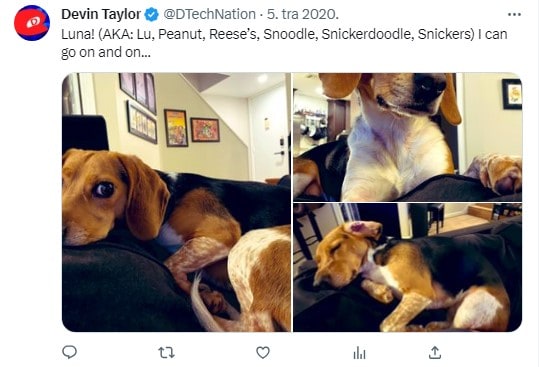
Task: Open the tweet's 5. tra 2020. timestamp
Action: [x=303, y=14]
